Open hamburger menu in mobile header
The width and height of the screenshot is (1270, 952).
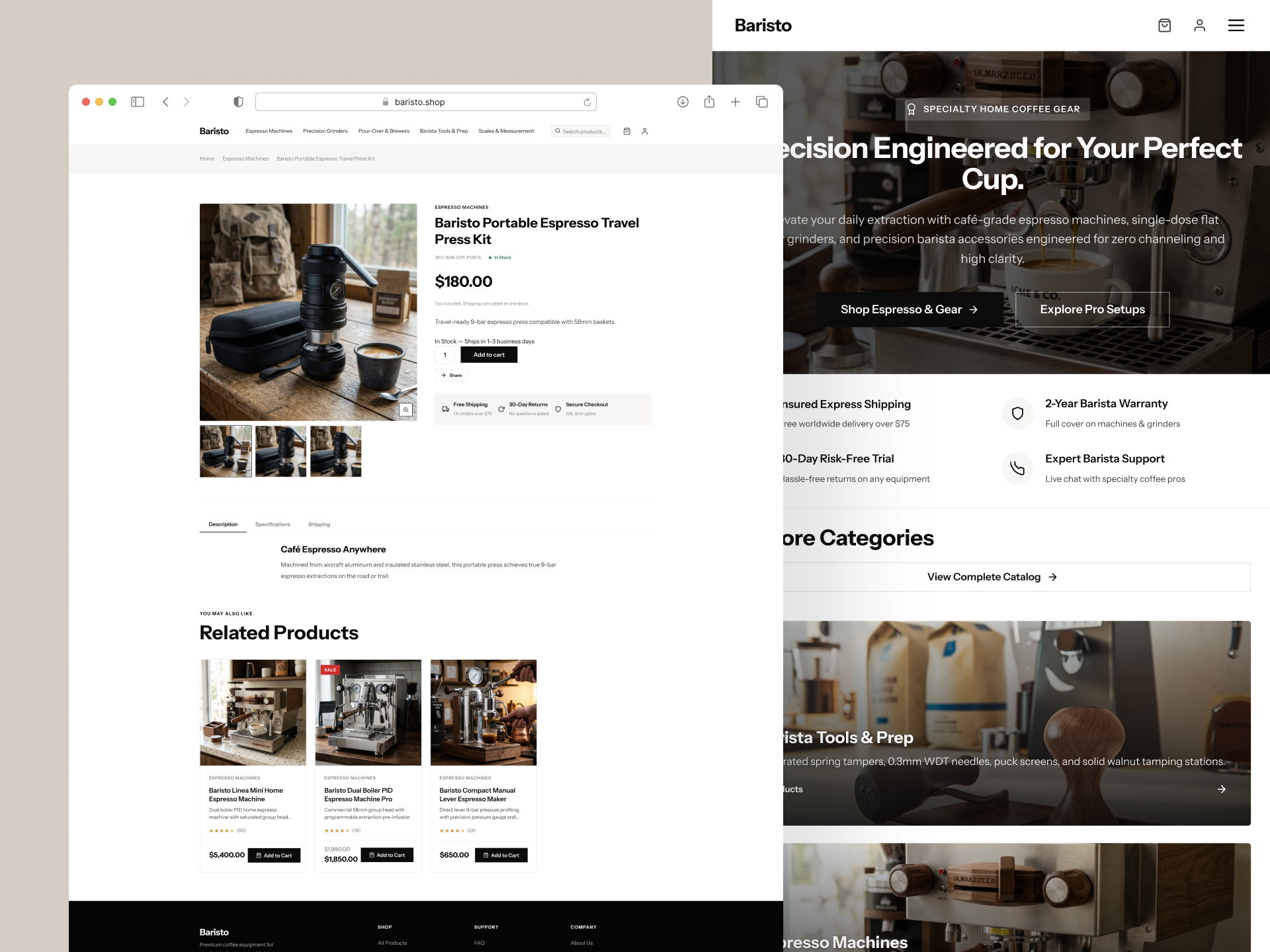coord(1236,25)
